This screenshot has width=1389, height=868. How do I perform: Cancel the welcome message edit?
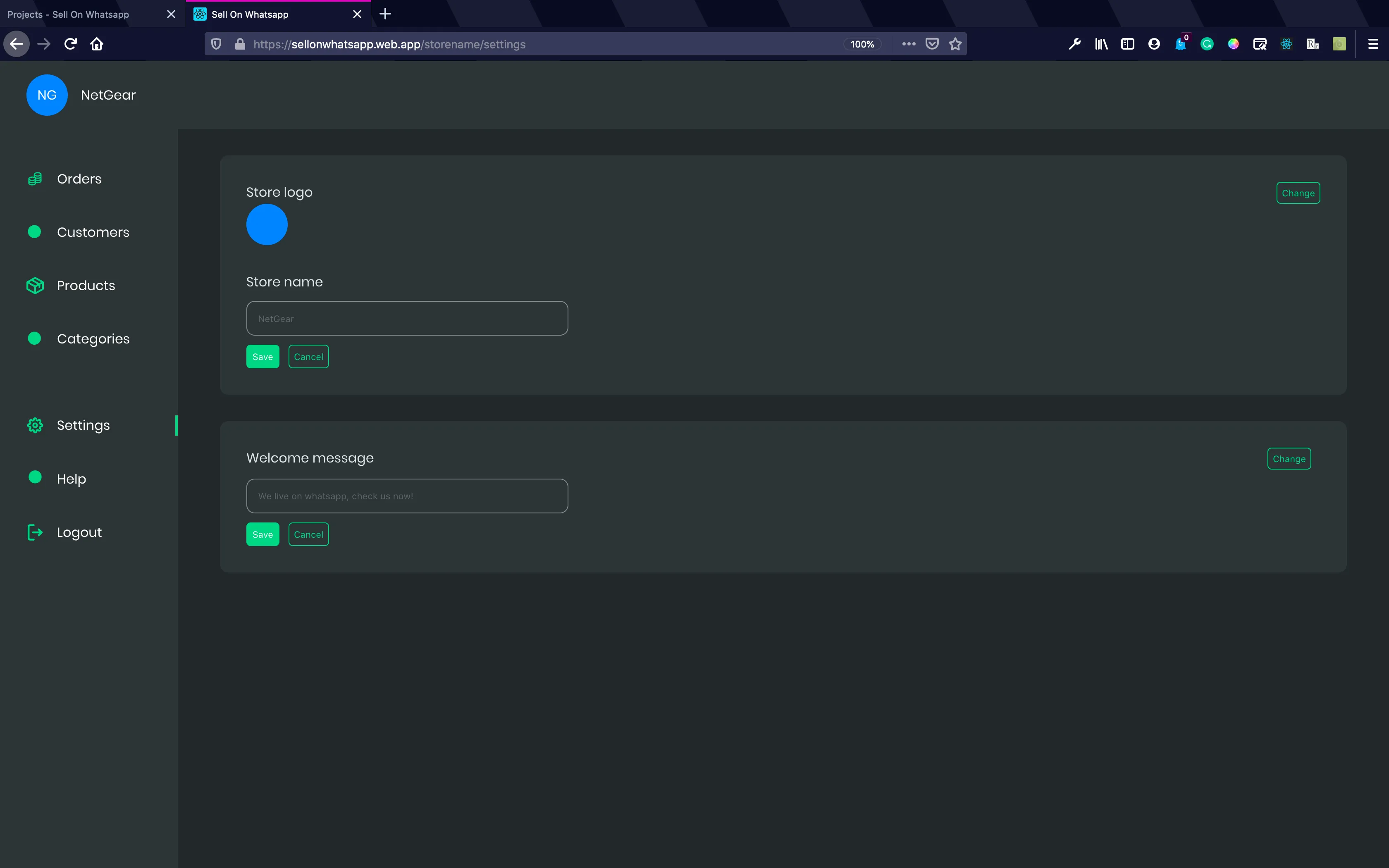coord(308,534)
